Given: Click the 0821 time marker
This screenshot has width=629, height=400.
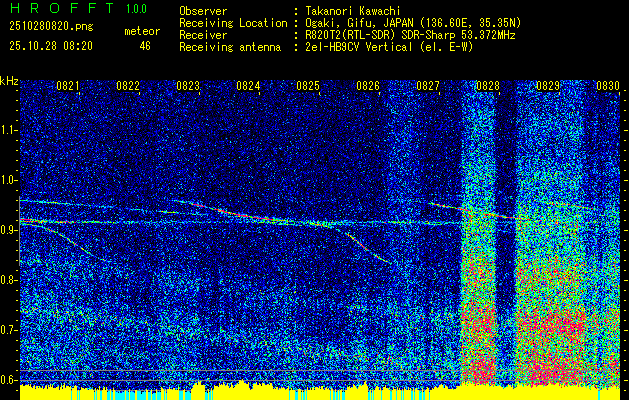Looking at the screenshot, I should tap(68, 85).
